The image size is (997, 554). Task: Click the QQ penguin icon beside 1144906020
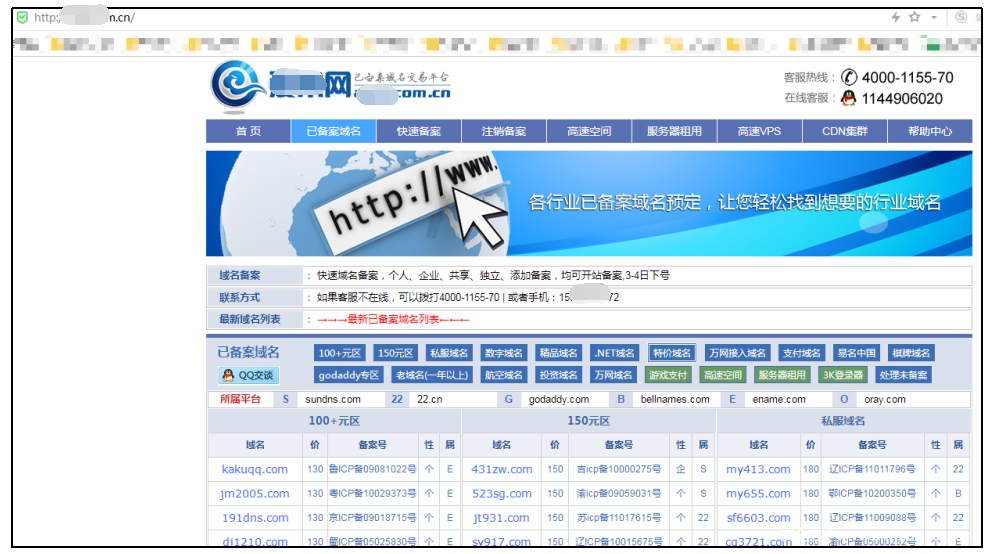coord(848,98)
